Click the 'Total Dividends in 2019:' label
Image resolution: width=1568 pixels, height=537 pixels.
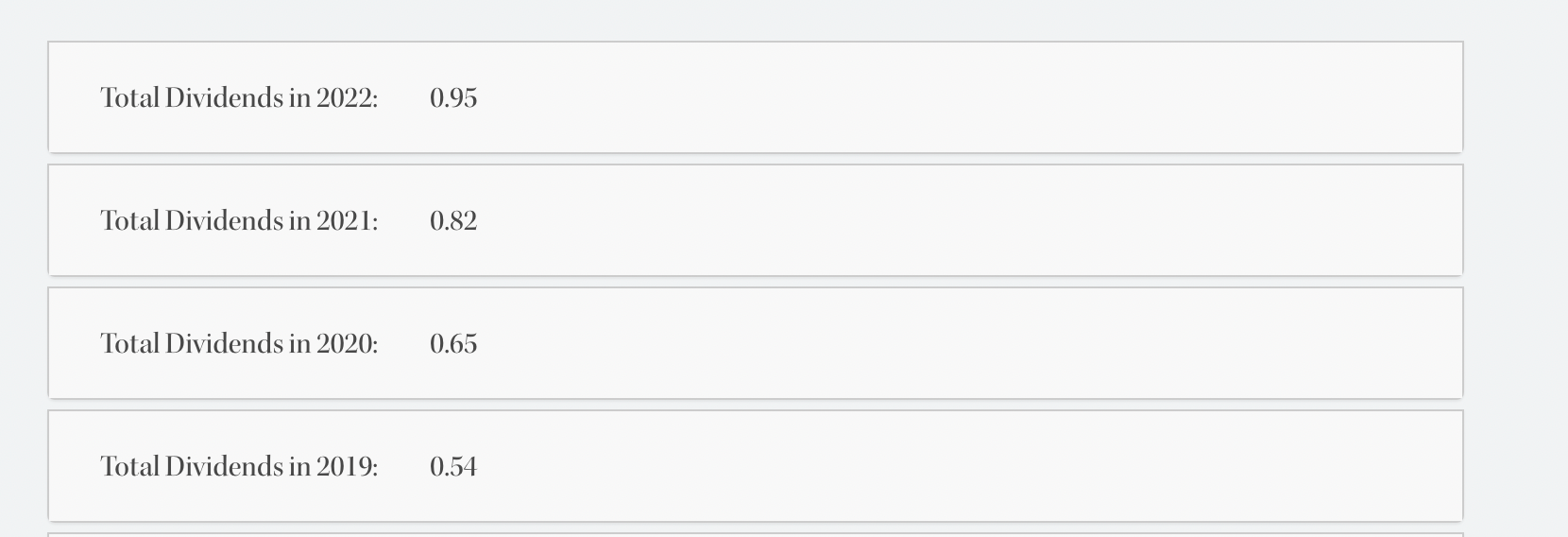pyautogui.click(x=239, y=467)
